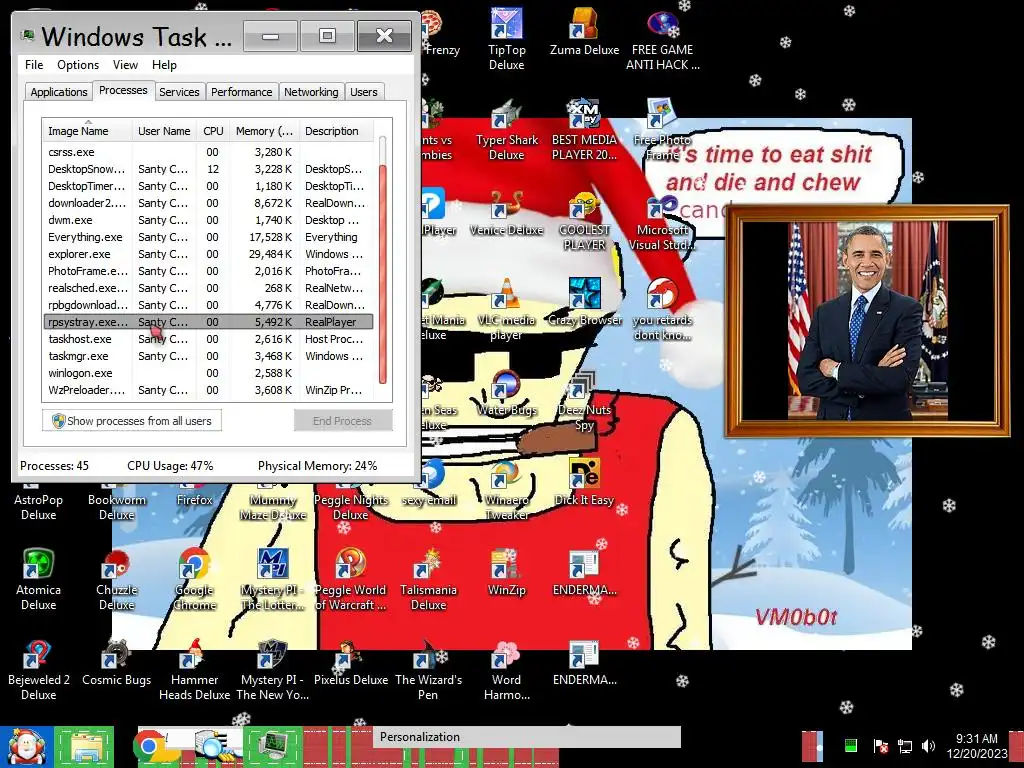Image resolution: width=1024 pixels, height=768 pixels.
Task: Select csrss.exe process row
Action: pos(208,152)
